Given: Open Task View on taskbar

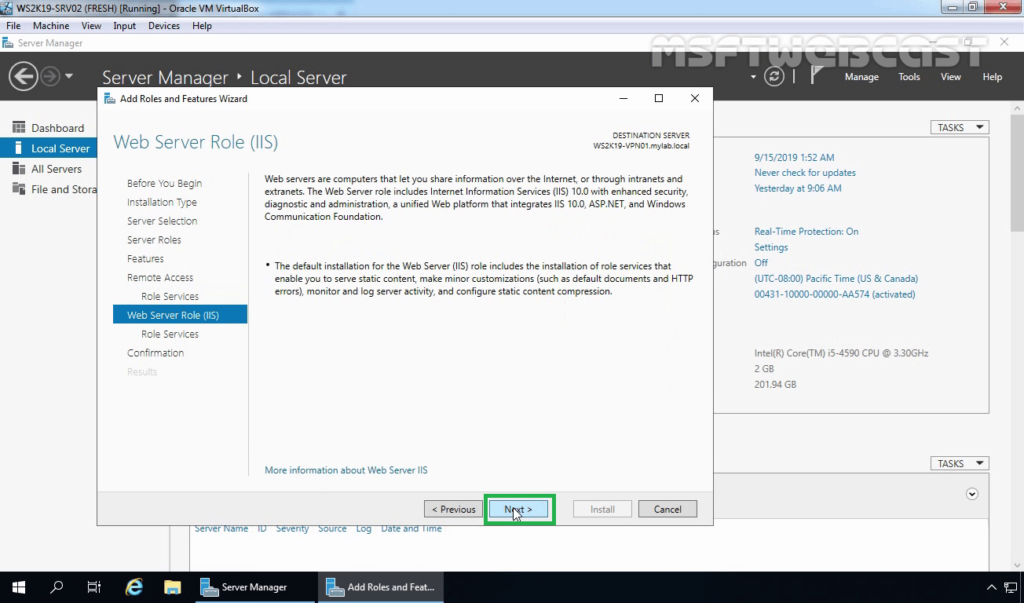Looking at the screenshot, I should [94, 587].
